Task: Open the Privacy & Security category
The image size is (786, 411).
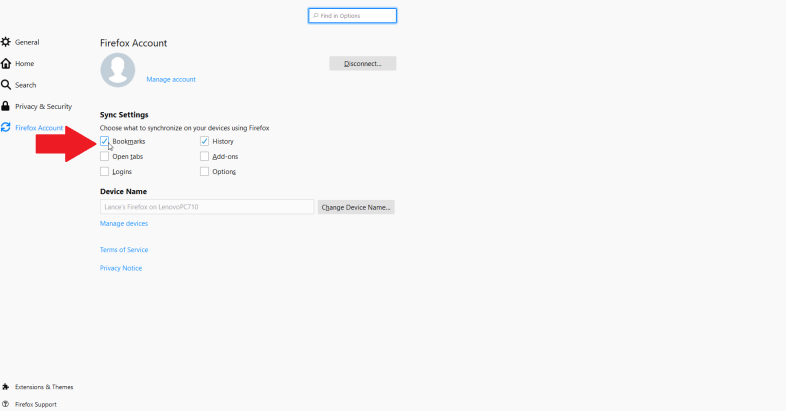Action: [44, 106]
